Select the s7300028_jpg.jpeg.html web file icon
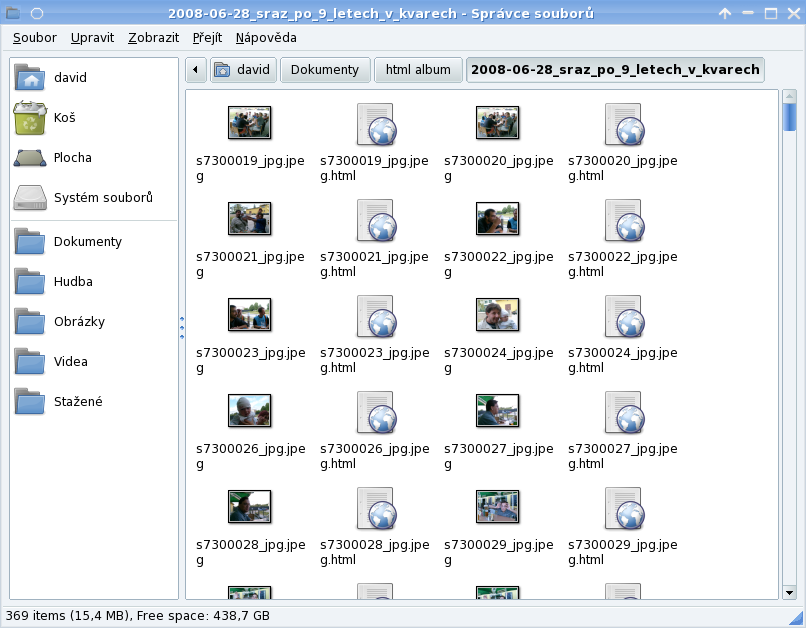Image resolution: width=806 pixels, height=628 pixels. [x=376, y=509]
